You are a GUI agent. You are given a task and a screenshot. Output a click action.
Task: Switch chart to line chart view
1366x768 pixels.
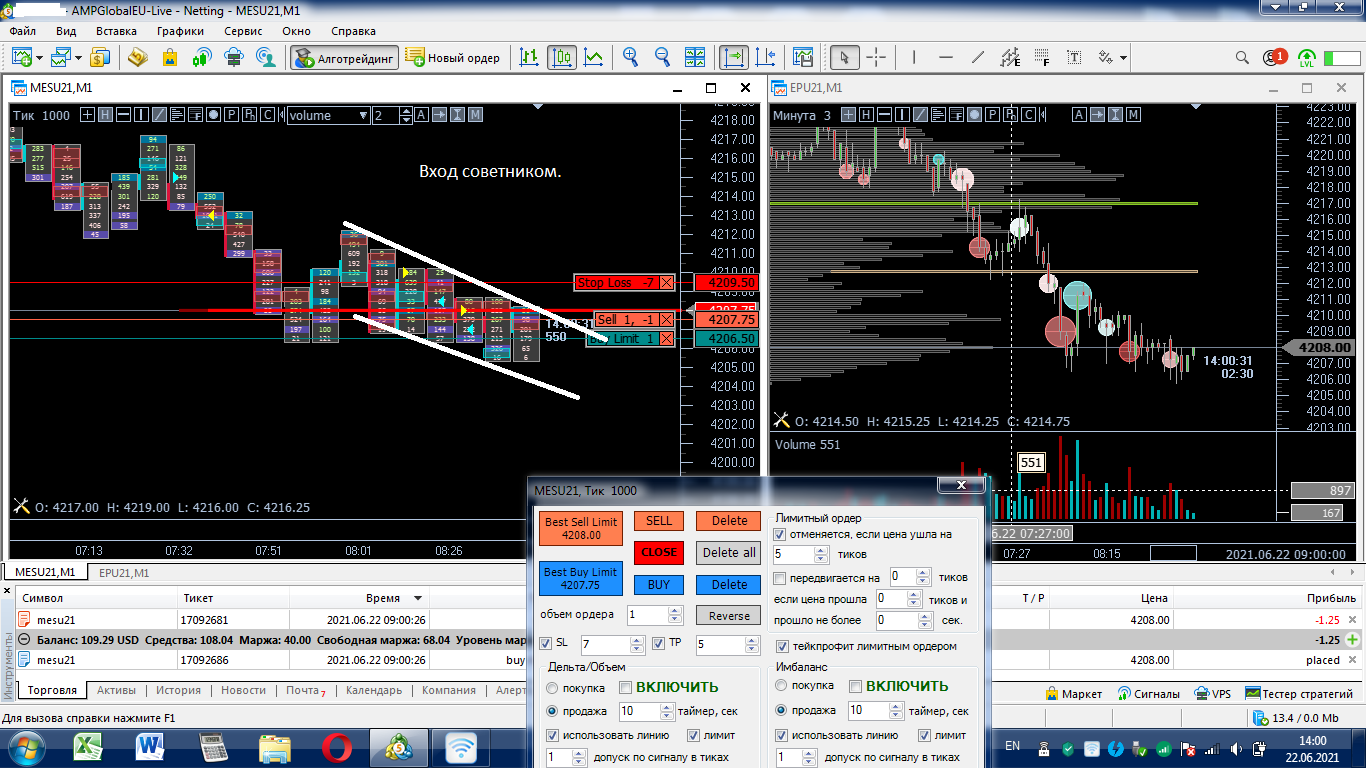coord(594,58)
